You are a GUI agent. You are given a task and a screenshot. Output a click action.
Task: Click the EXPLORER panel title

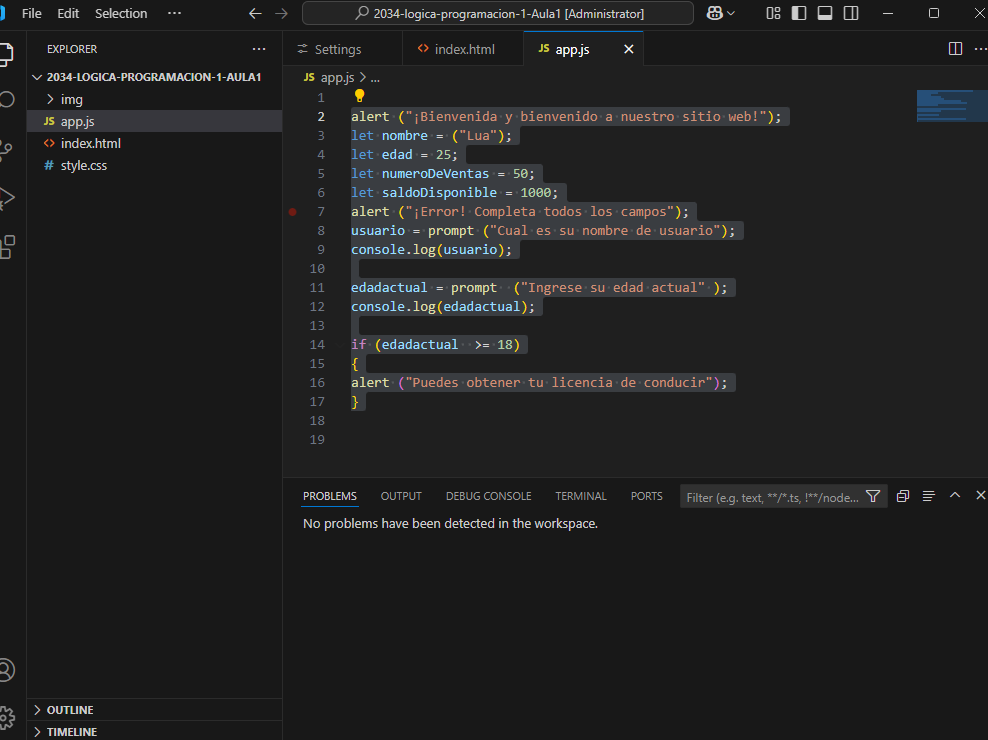[x=72, y=49]
